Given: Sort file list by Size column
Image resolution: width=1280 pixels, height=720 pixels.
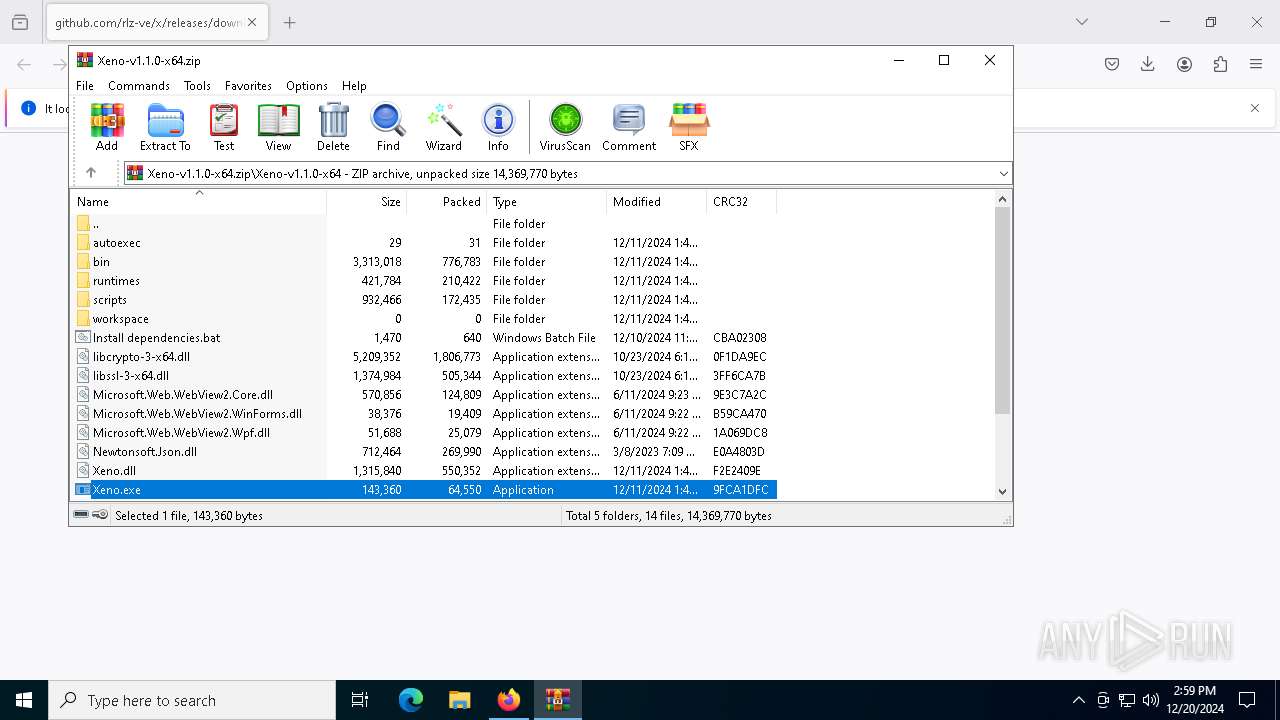Looking at the screenshot, I should (366, 202).
